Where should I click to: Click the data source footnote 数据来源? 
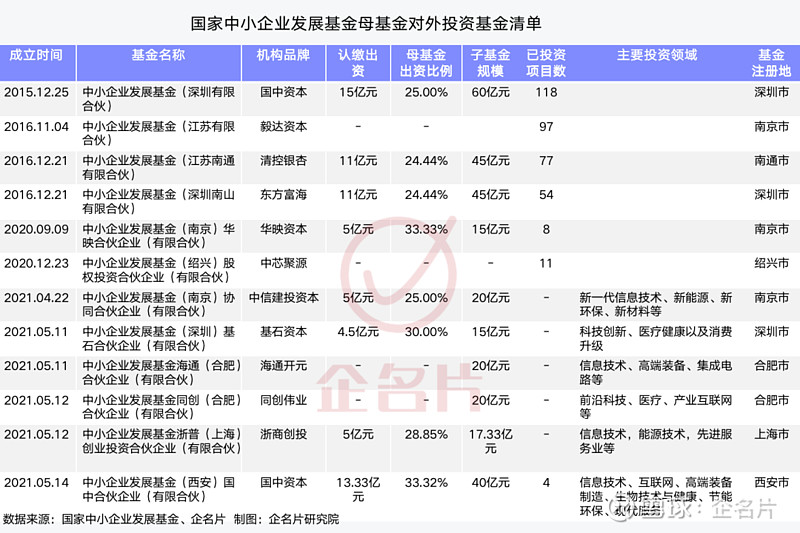click(x=114, y=519)
